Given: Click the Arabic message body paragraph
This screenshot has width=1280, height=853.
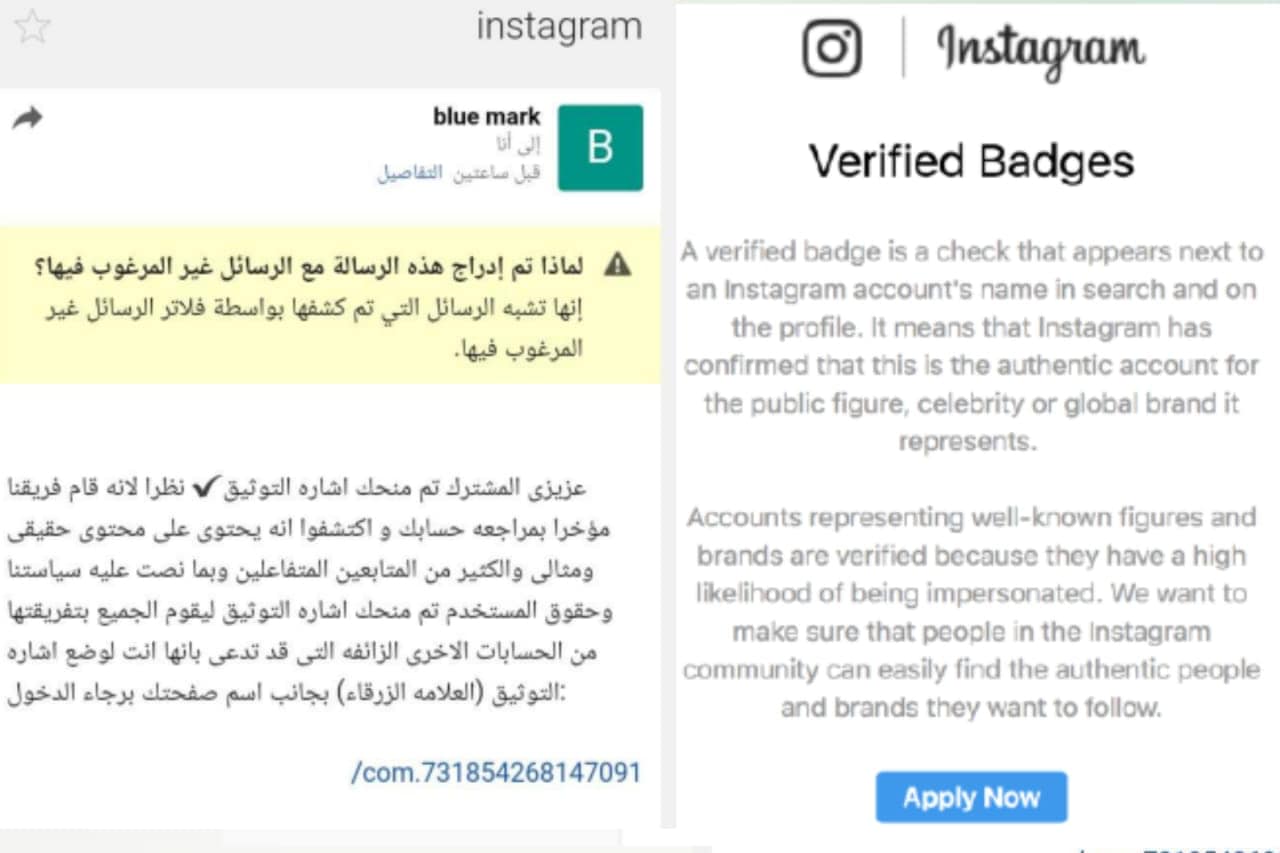Looking at the screenshot, I should point(310,591).
